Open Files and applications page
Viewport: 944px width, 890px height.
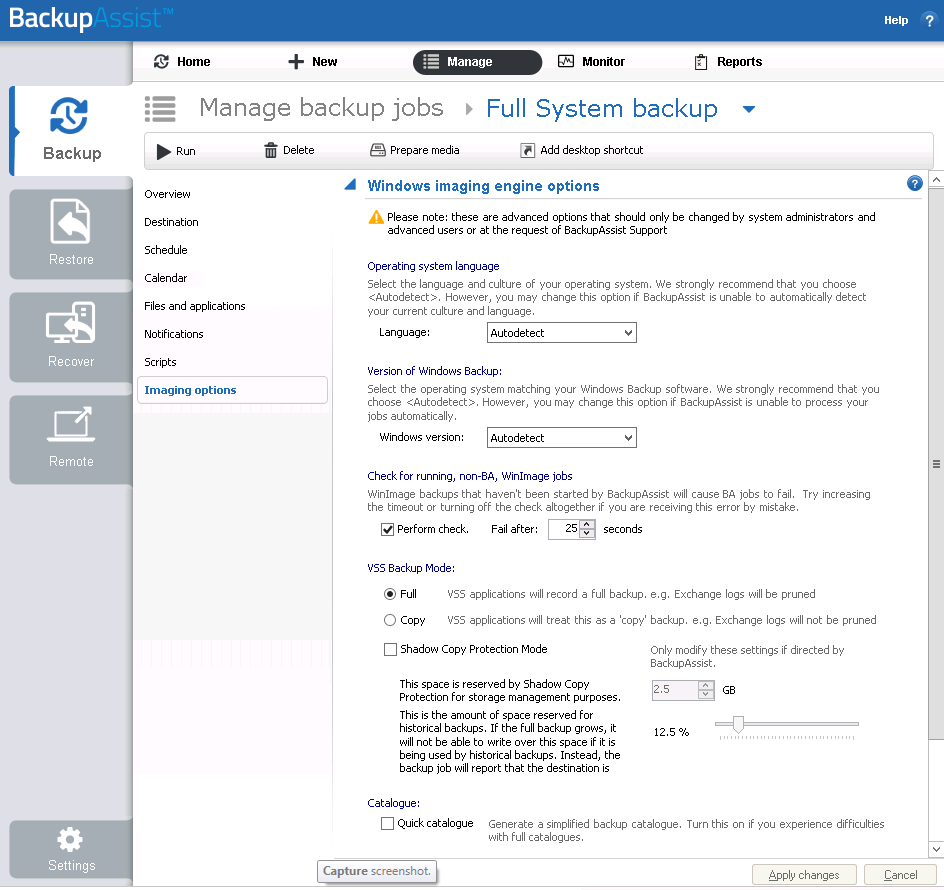(195, 306)
